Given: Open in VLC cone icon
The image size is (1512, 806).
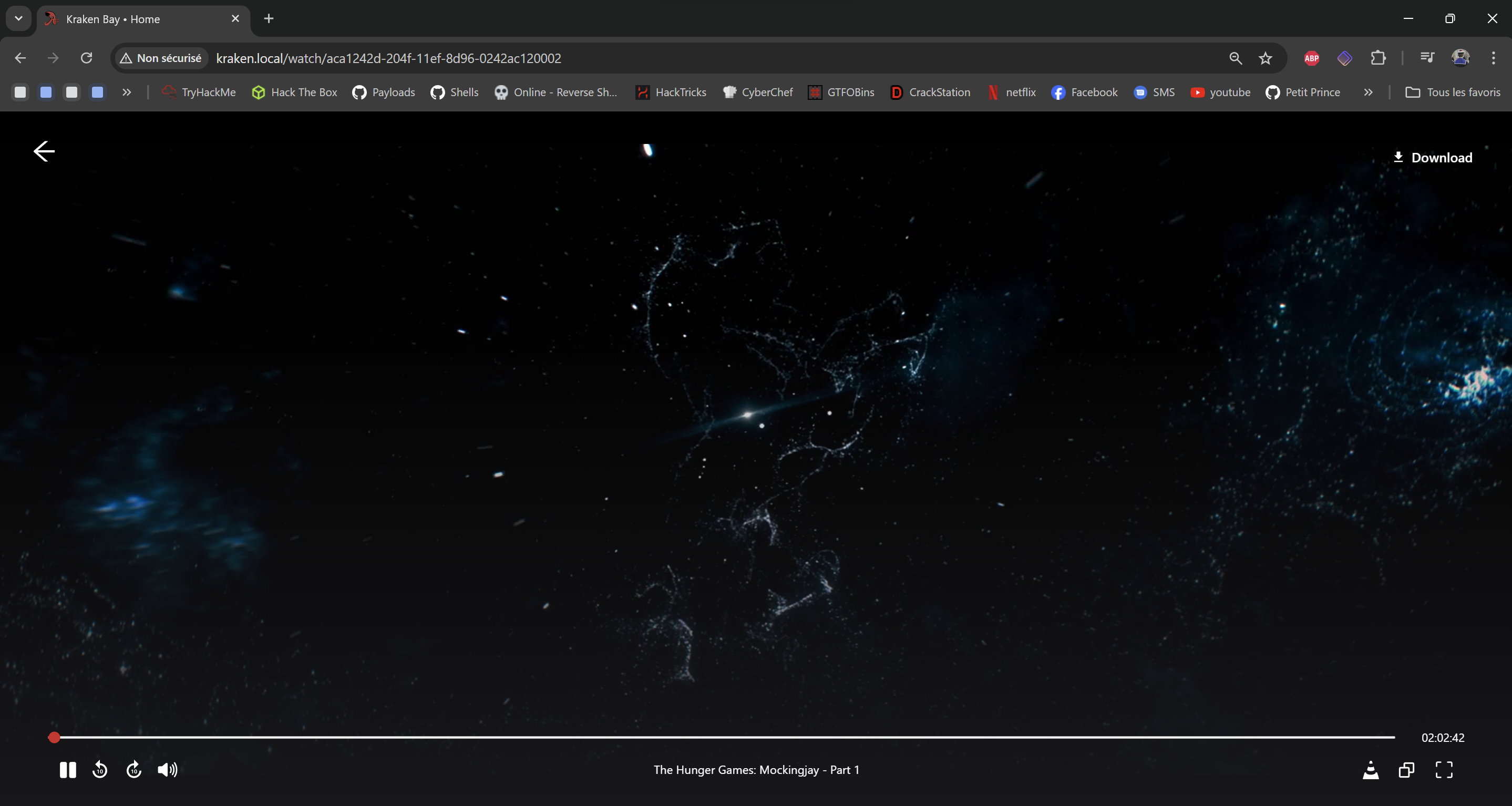Looking at the screenshot, I should (x=1371, y=770).
